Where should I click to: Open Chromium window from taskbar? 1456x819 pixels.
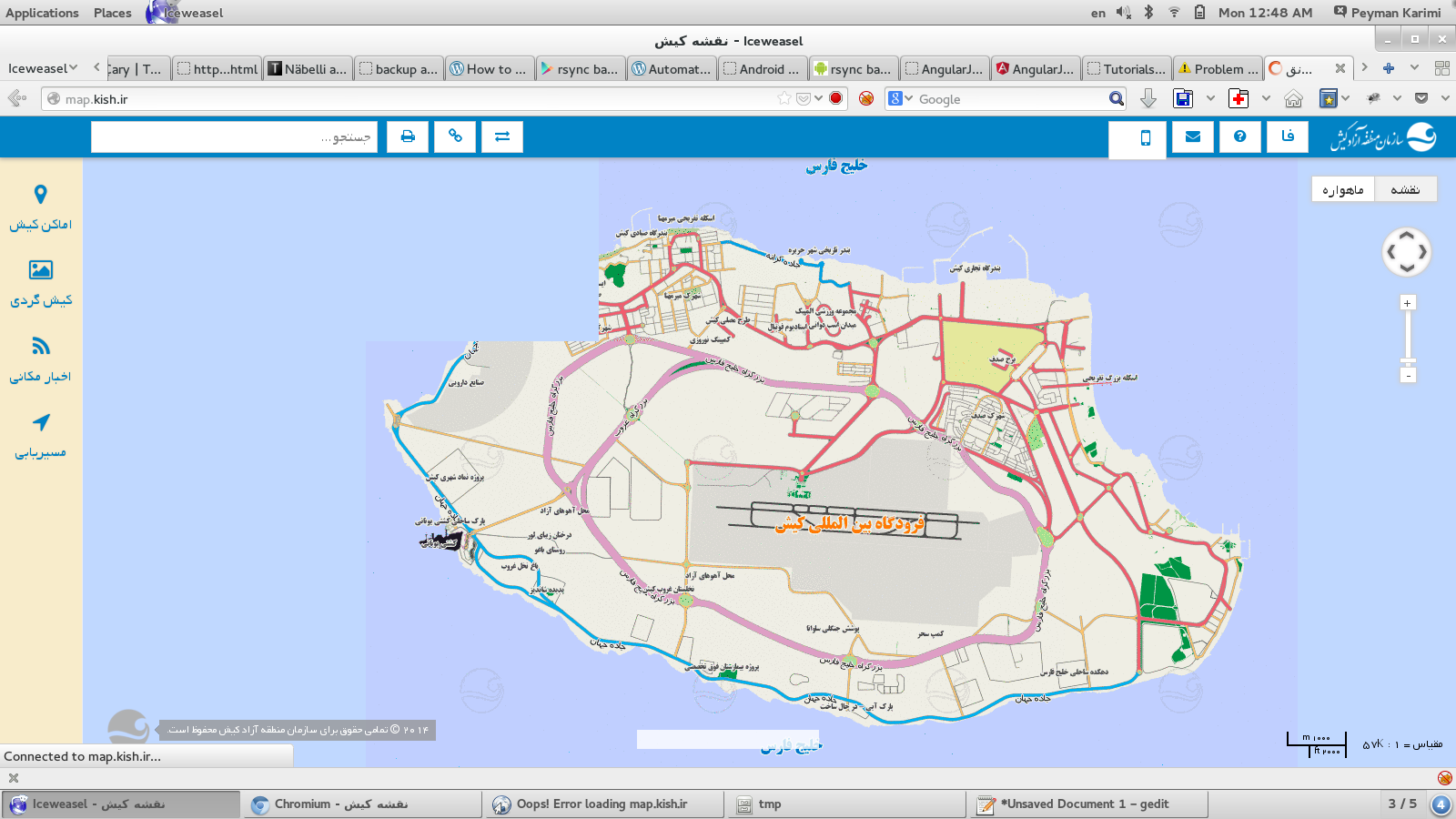pyautogui.click(x=362, y=804)
